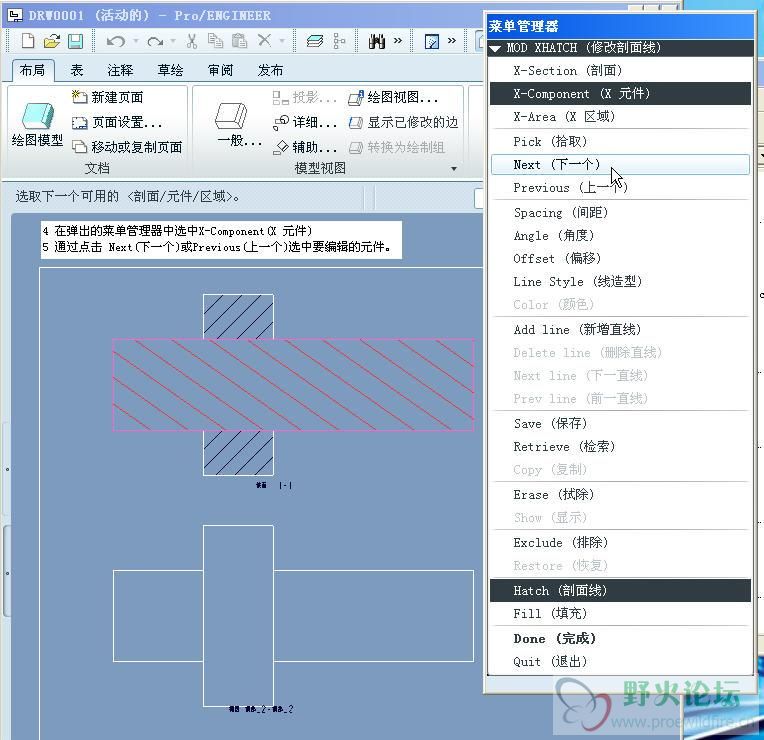This screenshot has height=740, width=764.
Task: Click 详细 detailed view tool
Action: (x=305, y=122)
